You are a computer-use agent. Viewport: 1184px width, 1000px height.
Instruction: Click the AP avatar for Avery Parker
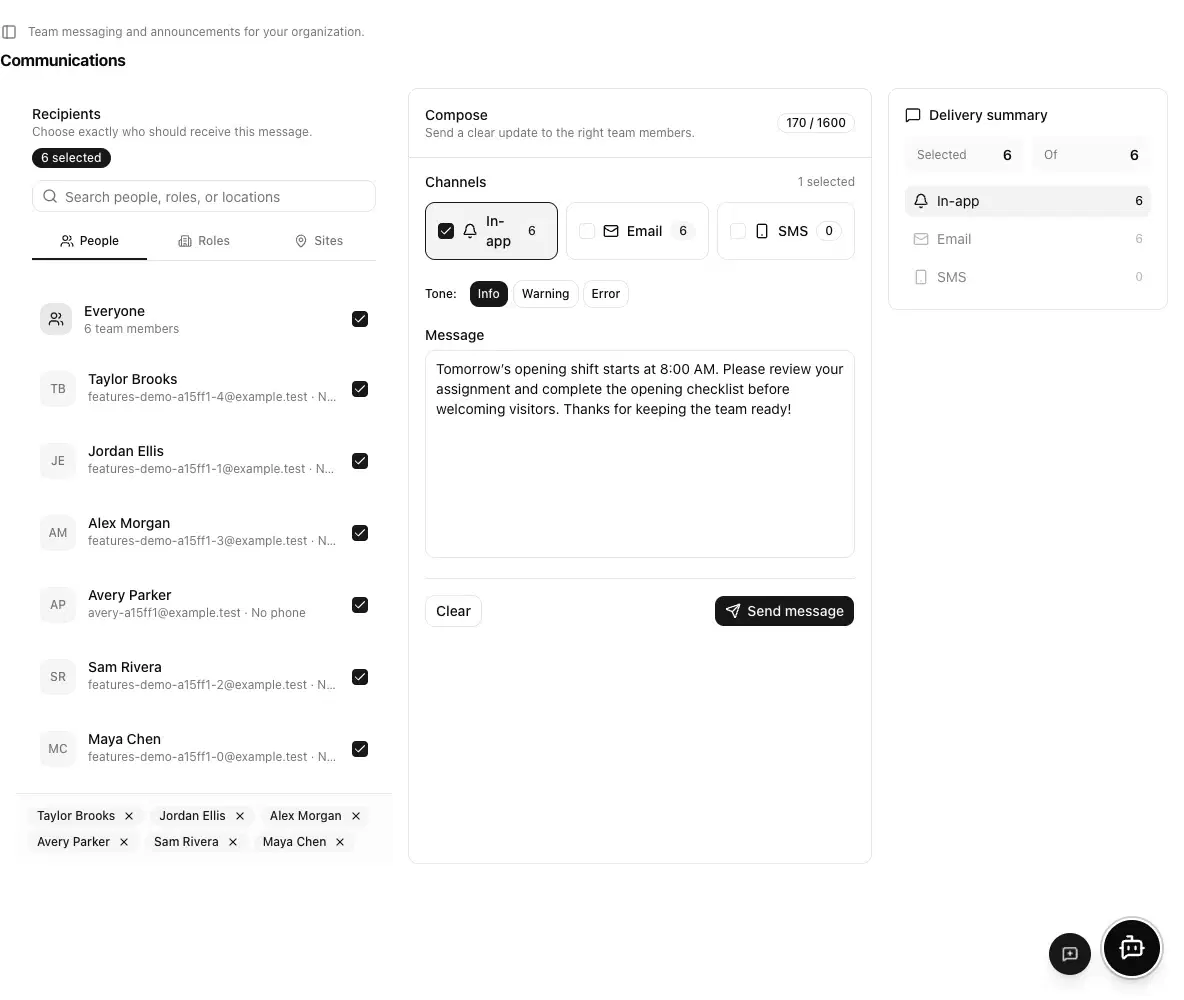[58, 605]
